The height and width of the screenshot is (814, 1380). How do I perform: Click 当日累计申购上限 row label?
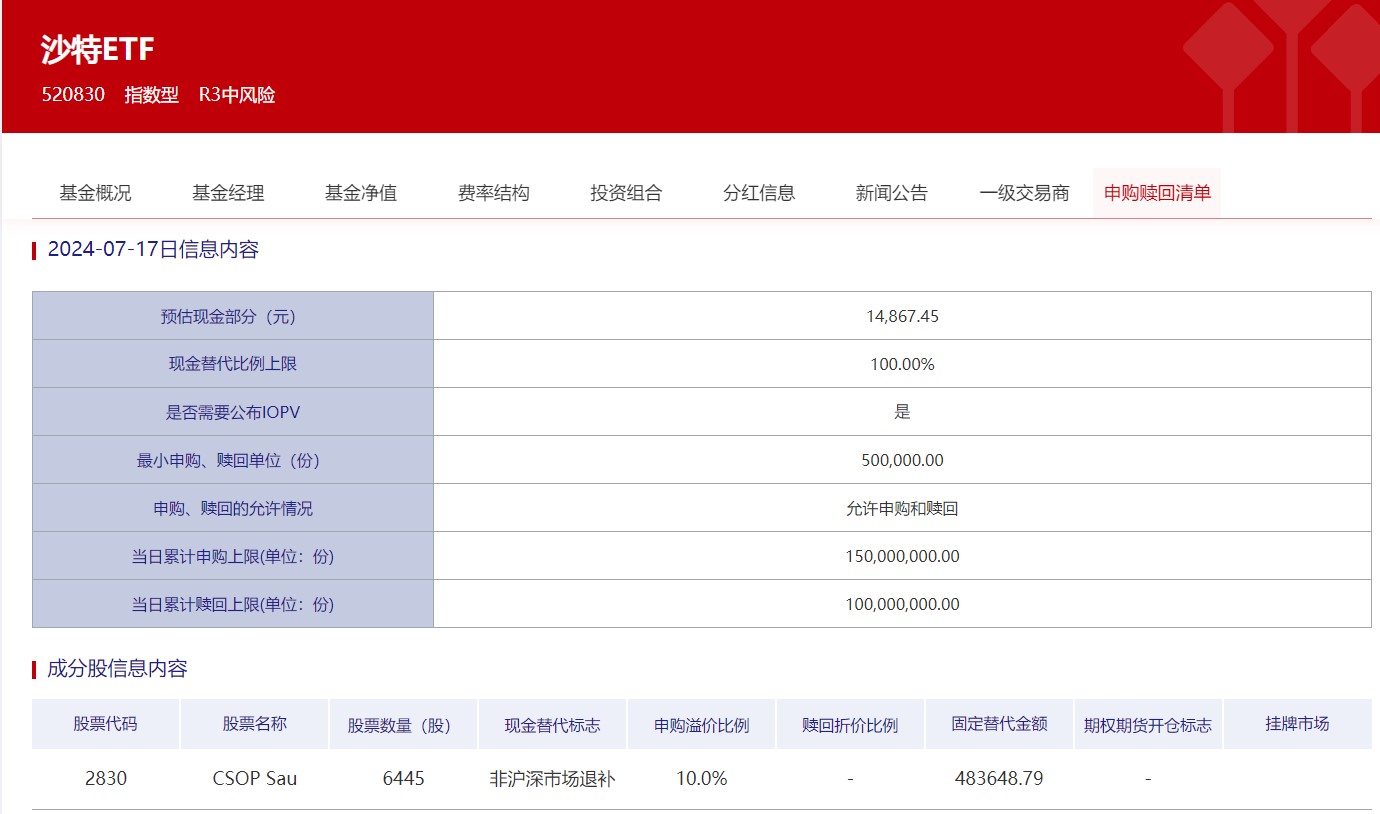[x=233, y=556]
